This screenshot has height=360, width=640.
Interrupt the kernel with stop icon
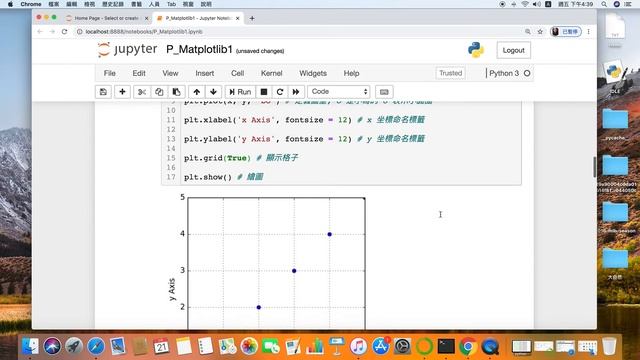click(264, 92)
